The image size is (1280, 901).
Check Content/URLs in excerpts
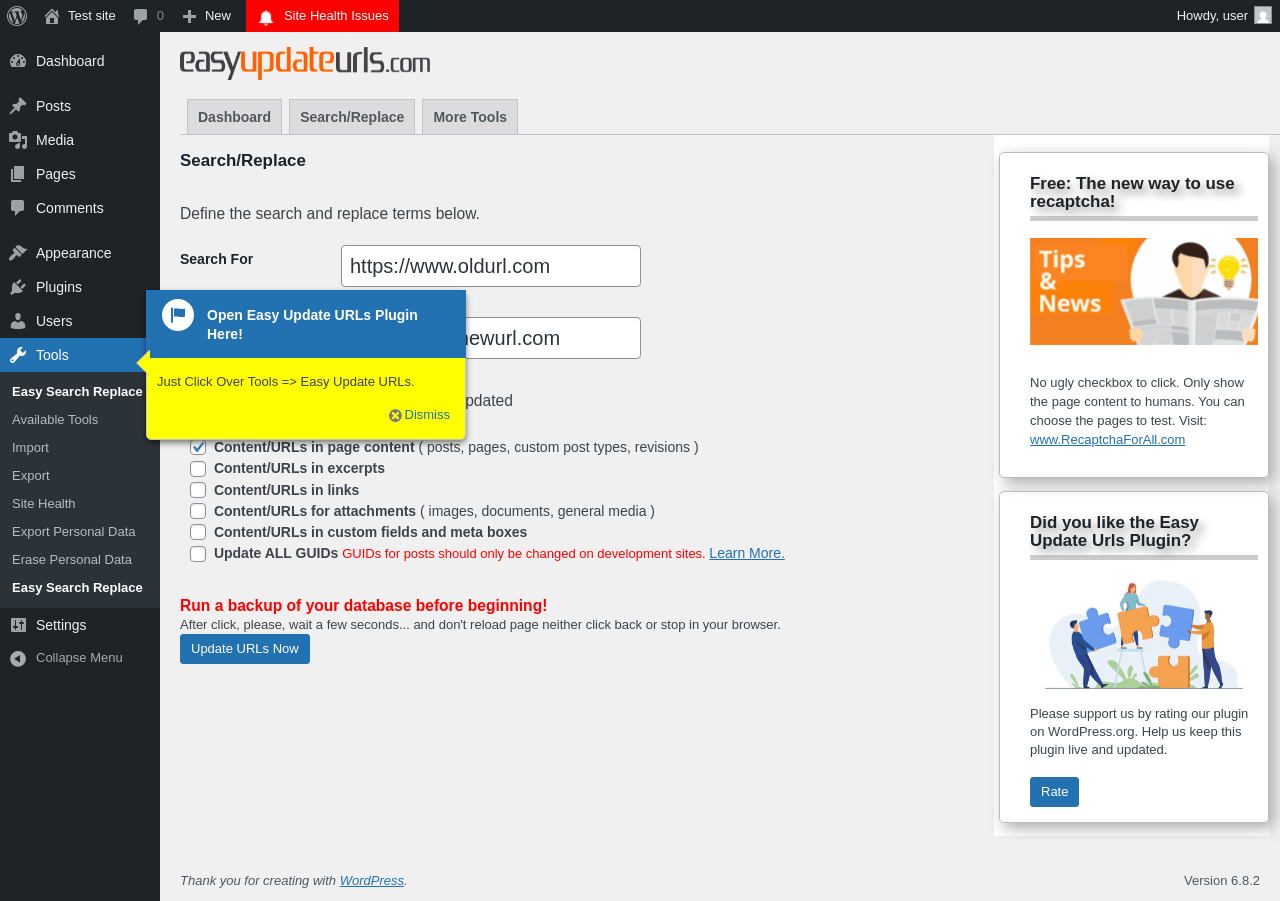198,469
